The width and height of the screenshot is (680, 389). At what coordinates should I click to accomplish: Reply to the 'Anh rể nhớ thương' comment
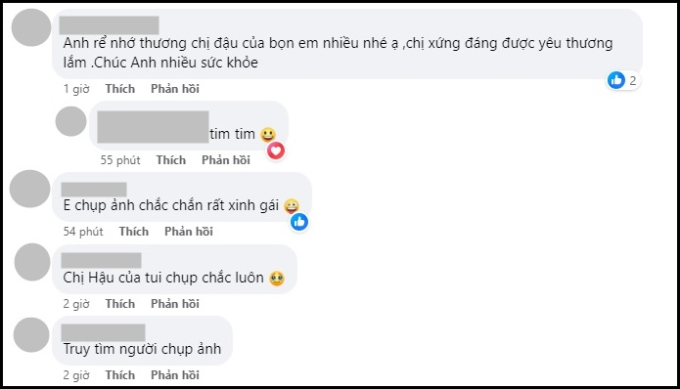click(175, 89)
